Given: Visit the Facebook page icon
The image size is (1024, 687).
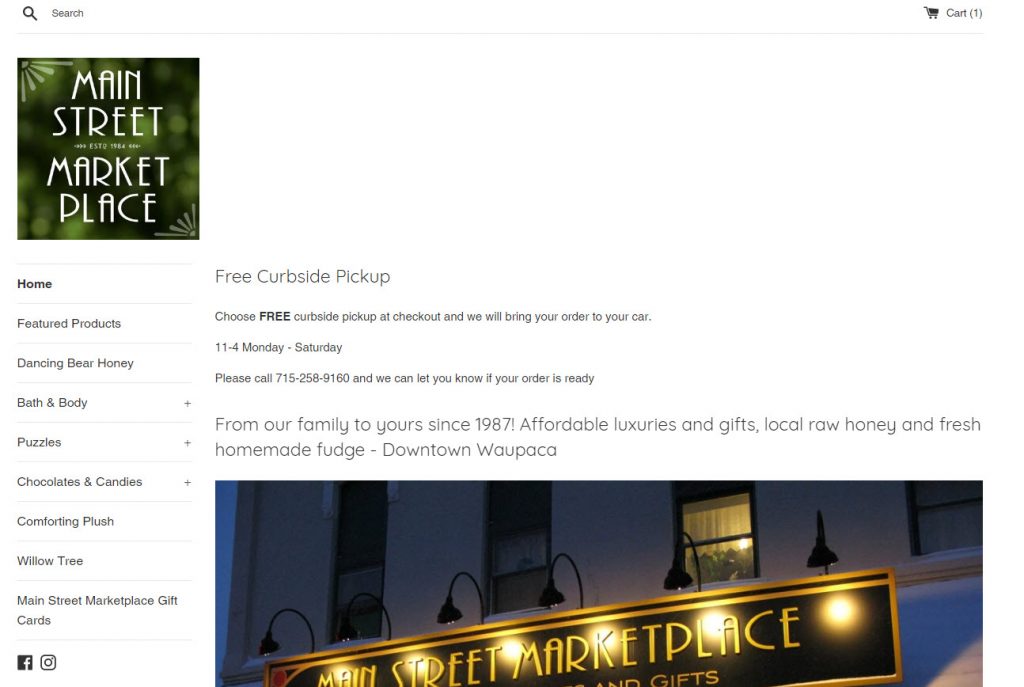Looking at the screenshot, I should pos(25,663).
